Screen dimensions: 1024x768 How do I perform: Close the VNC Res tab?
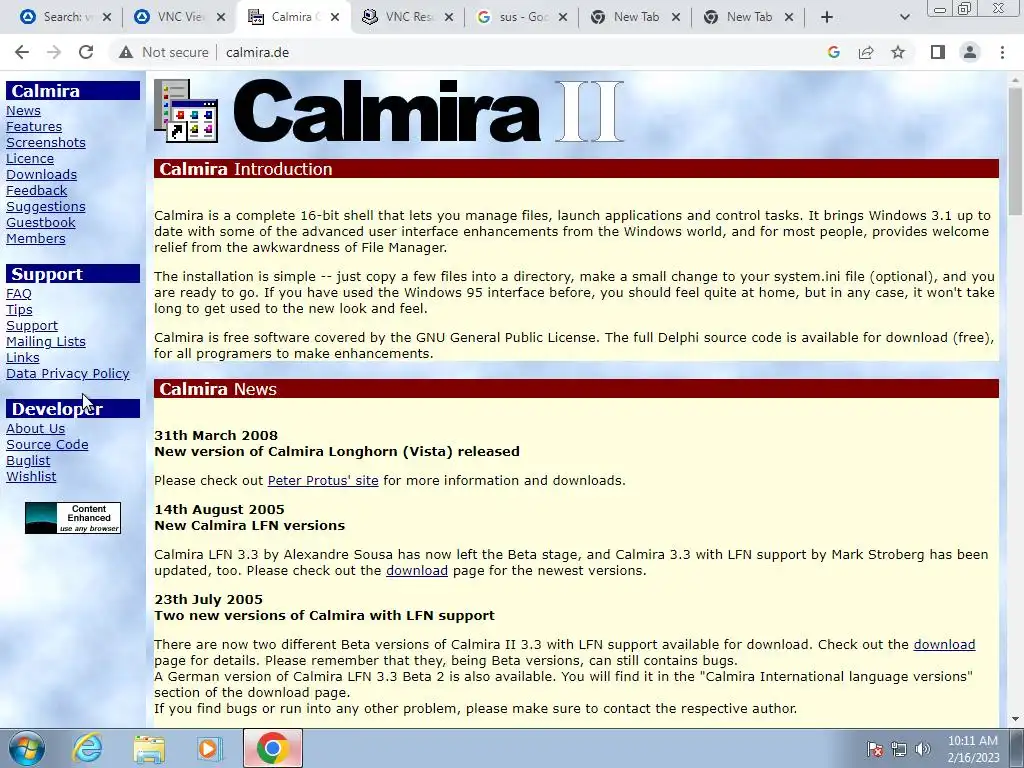point(449,17)
